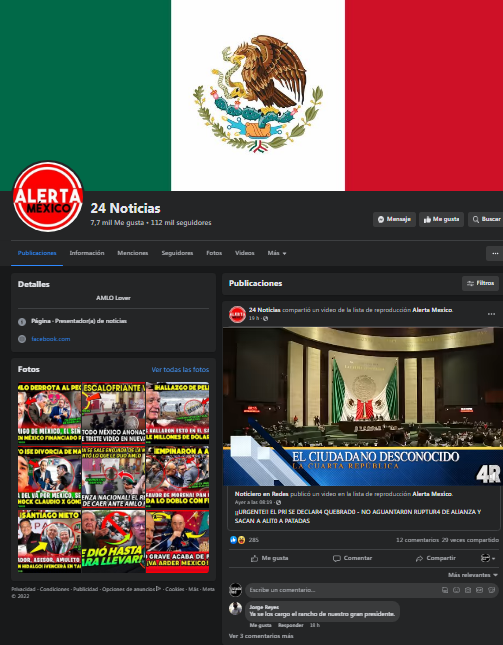Open Cookies footer link
503x645 pixels.
[175, 589]
